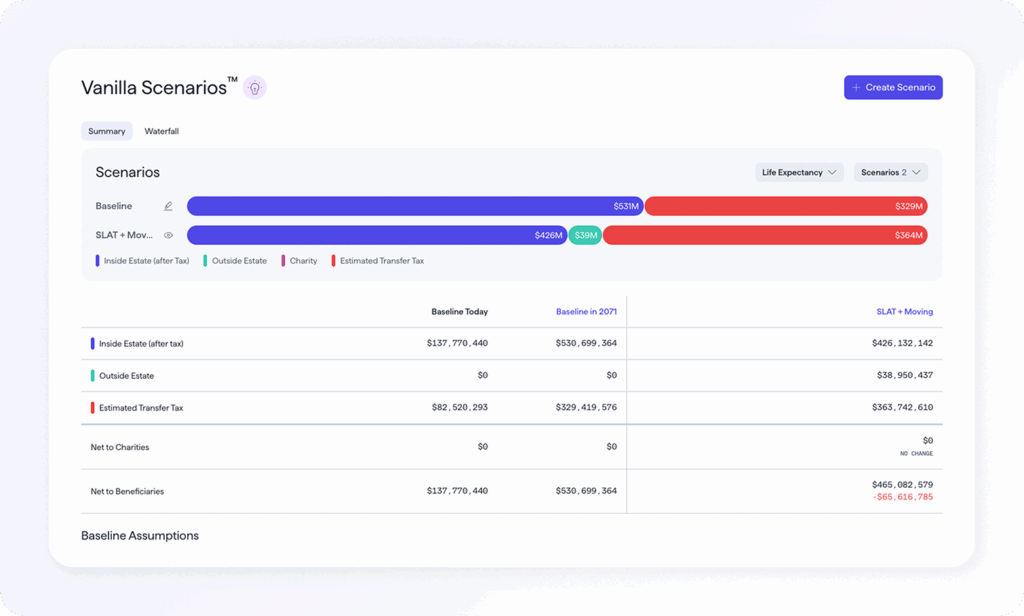Click the Estimated Transfer Tax red legend marker

click(333, 261)
